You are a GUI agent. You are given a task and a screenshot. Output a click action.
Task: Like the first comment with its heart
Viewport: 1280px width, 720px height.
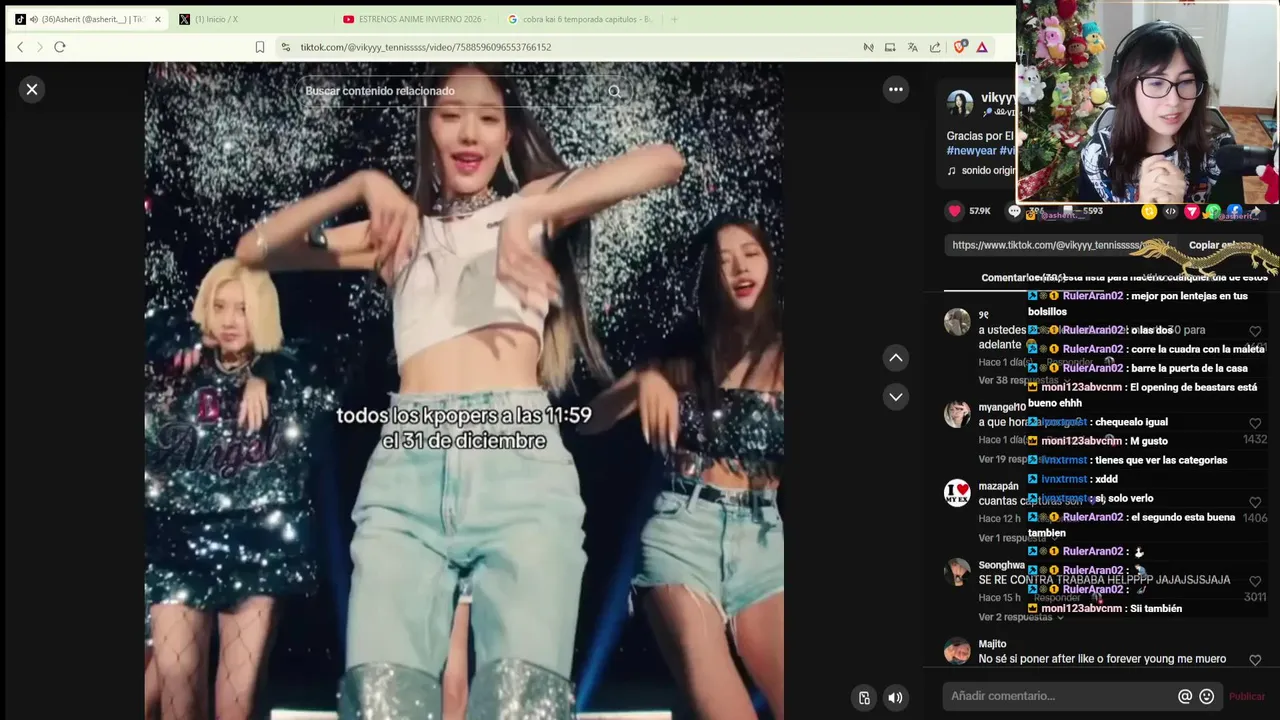(1255, 331)
